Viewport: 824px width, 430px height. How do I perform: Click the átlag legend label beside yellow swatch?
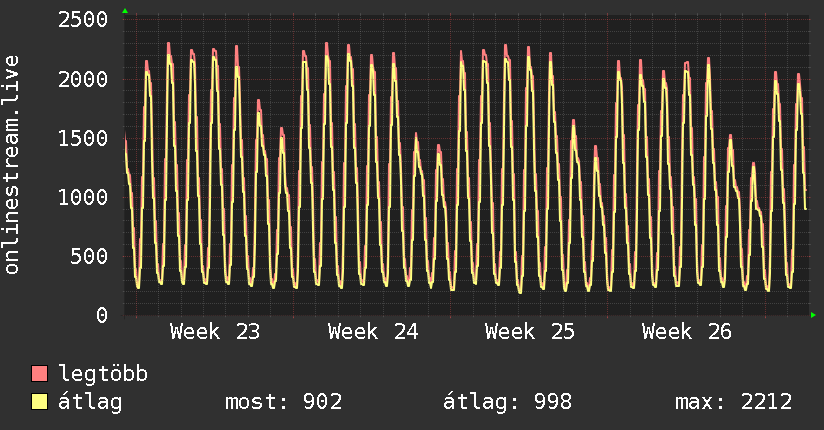(x=90, y=402)
